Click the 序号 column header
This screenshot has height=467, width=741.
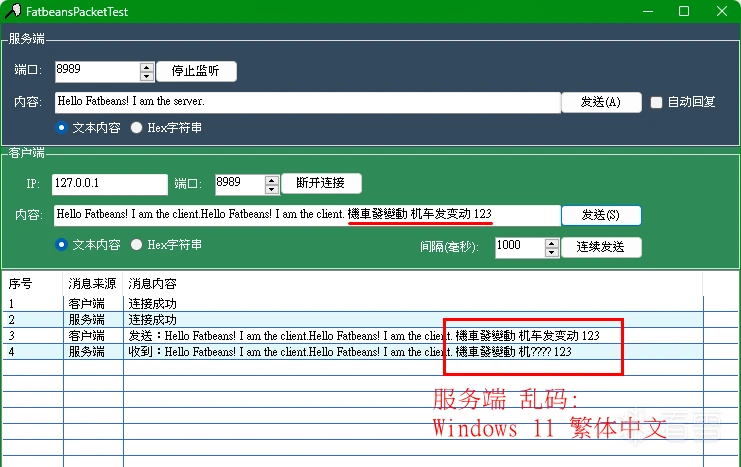[x=32, y=284]
